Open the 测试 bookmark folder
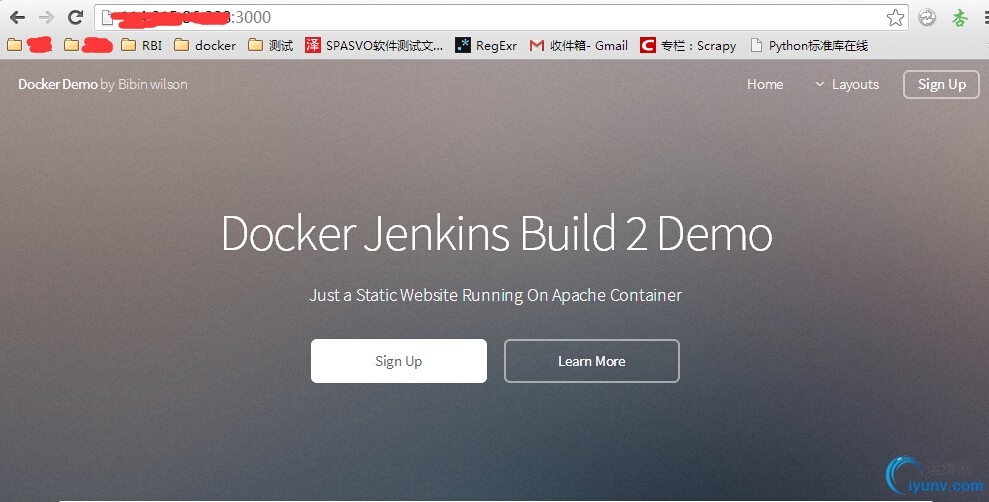This screenshot has width=989, height=502. point(271,45)
